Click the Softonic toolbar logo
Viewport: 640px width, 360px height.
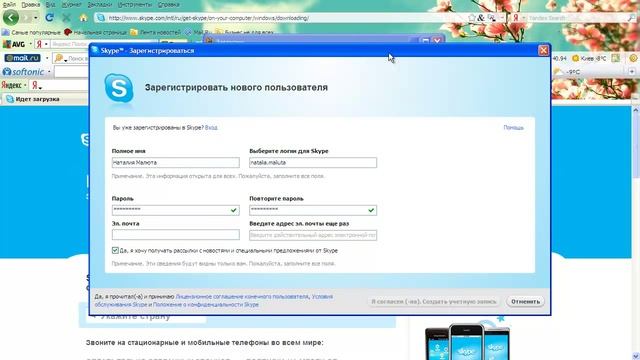[23, 72]
